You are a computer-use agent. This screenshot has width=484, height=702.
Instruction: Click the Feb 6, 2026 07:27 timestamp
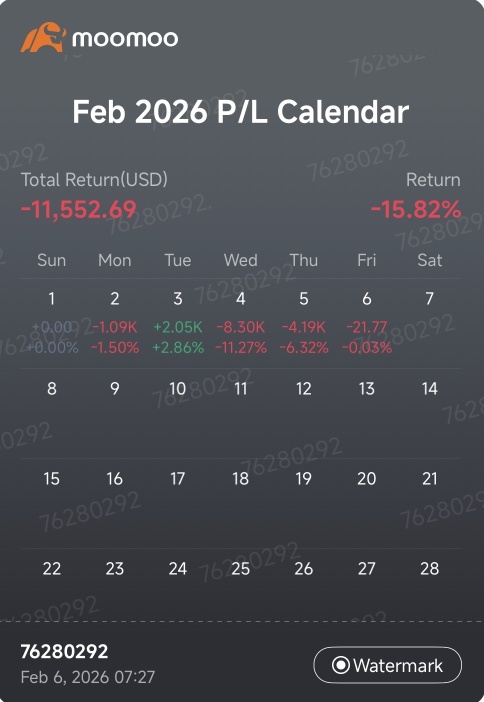coord(88,677)
